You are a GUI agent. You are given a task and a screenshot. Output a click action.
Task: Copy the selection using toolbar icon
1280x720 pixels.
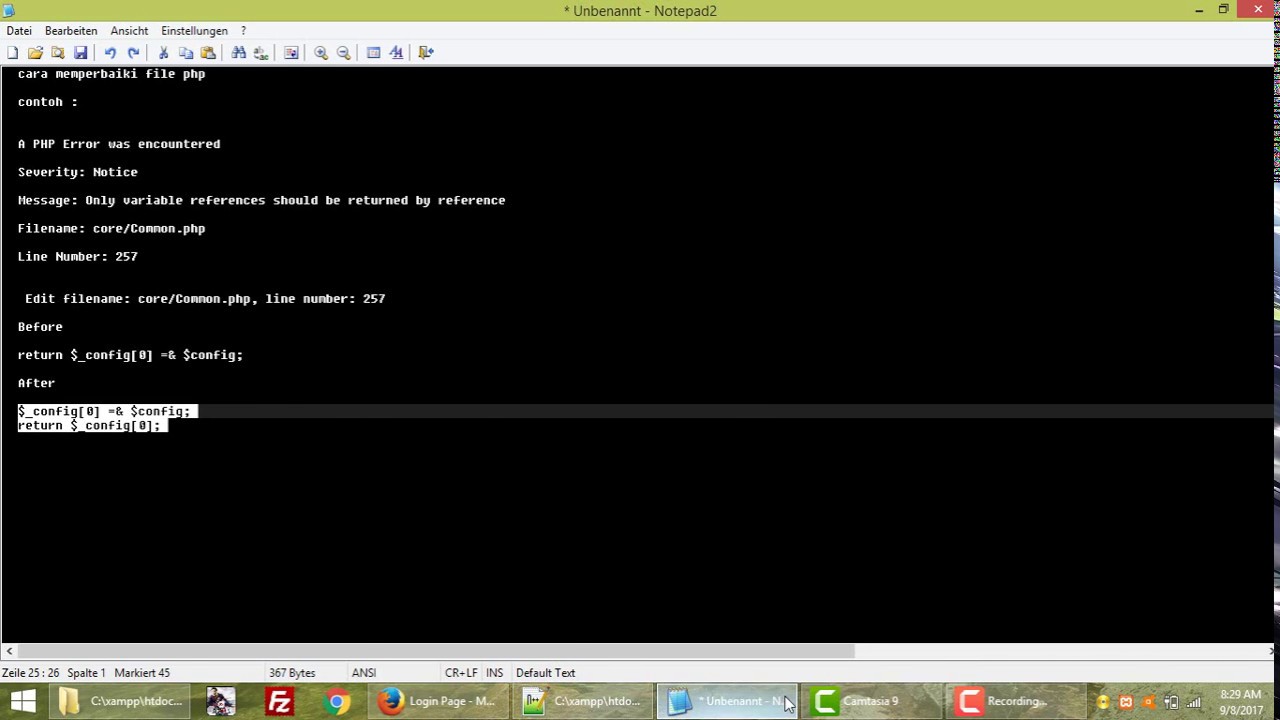(x=186, y=53)
